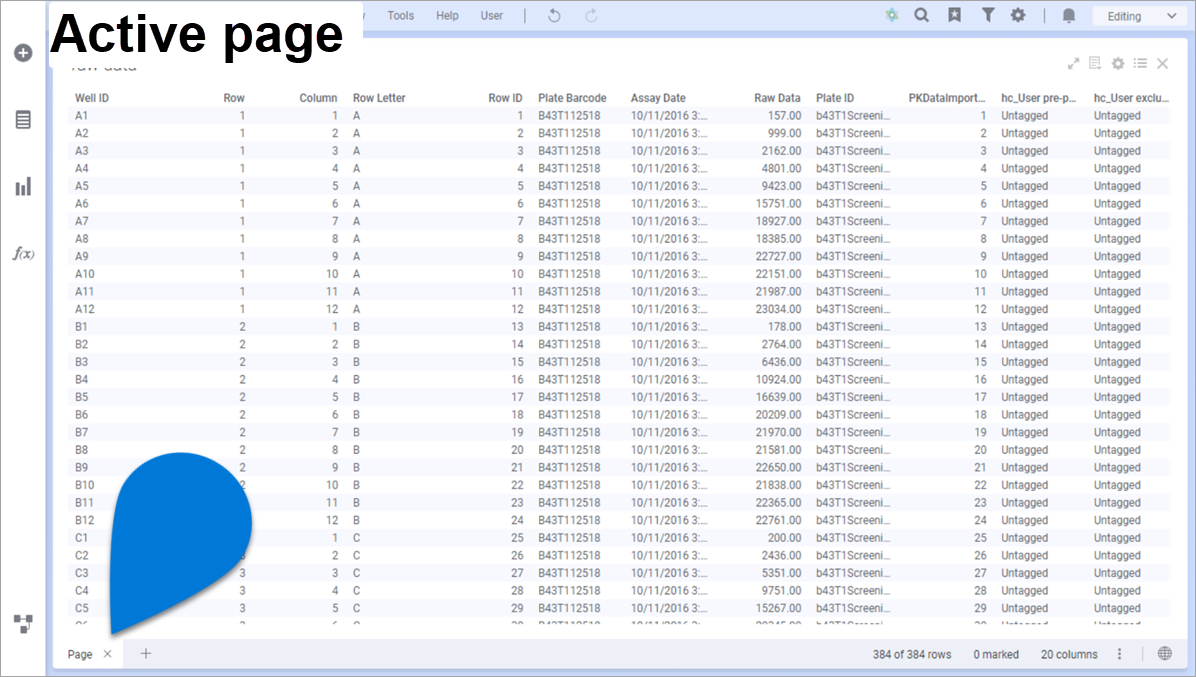Open the notifications bell icon
This screenshot has height=677, width=1196.
[1069, 15]
